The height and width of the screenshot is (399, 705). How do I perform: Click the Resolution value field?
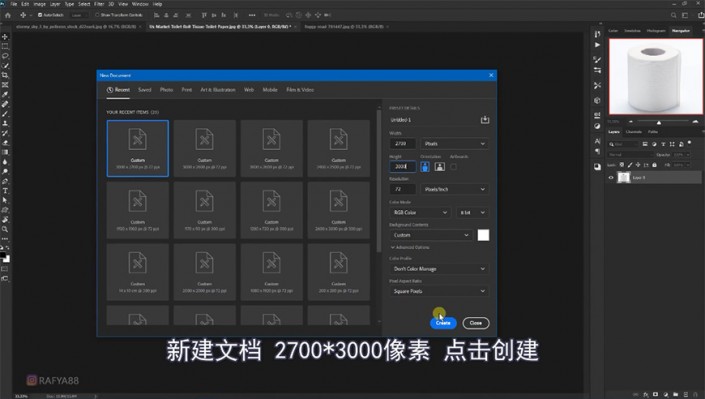click(402, 189)
